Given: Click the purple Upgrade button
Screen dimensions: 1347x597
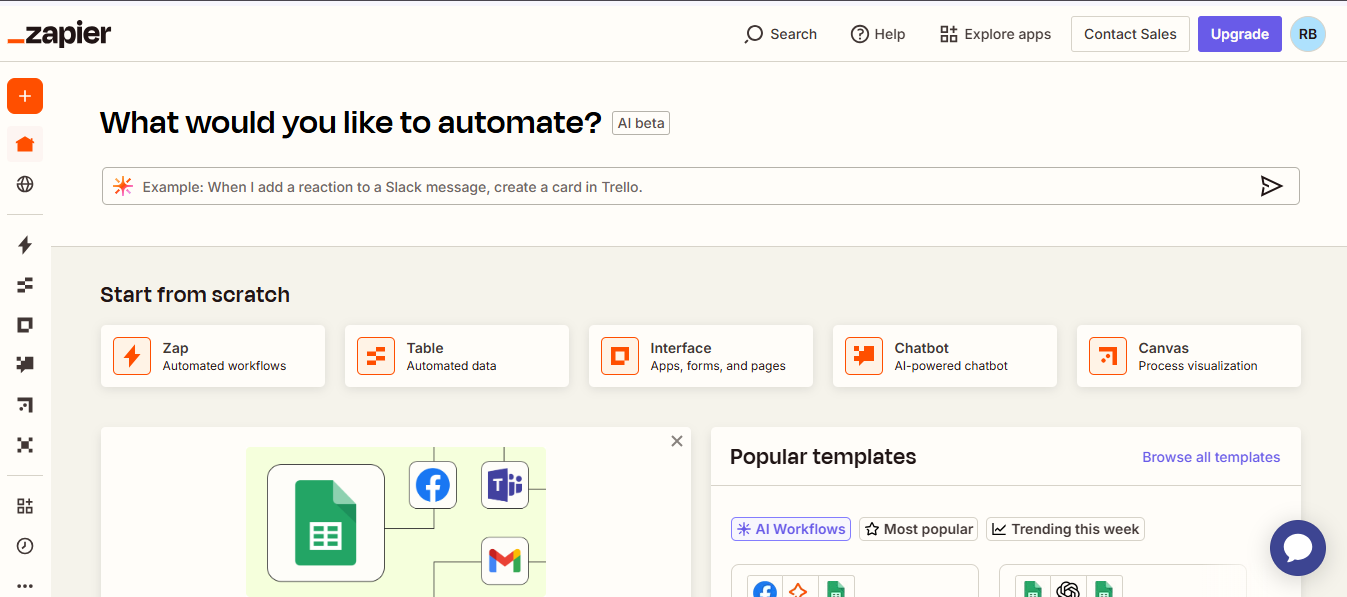Looking at the screenshot, I should (x=1240, y=34).
